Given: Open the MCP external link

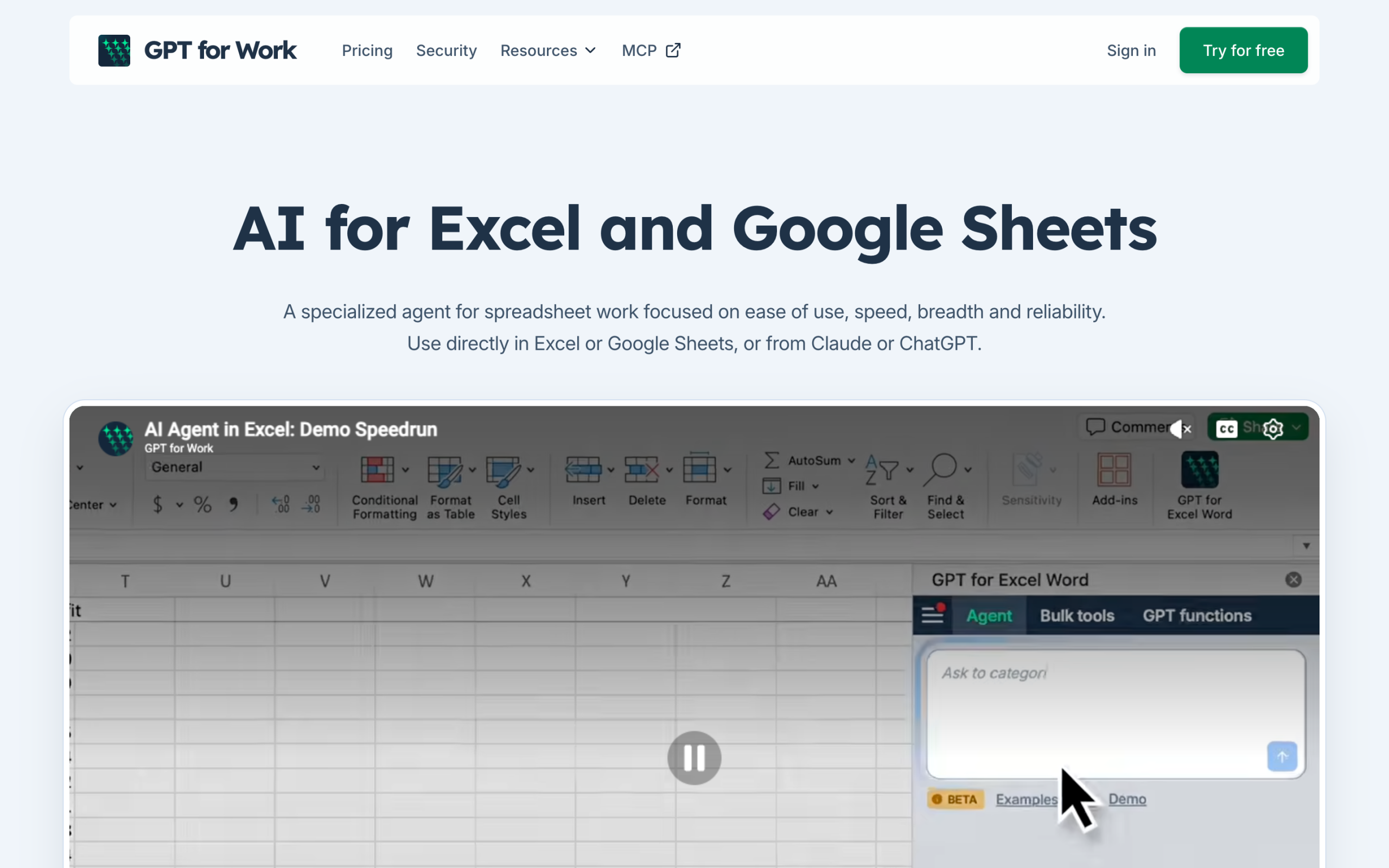Looking at the screenshot, I should pyautogui.click(x=652, y=50).
